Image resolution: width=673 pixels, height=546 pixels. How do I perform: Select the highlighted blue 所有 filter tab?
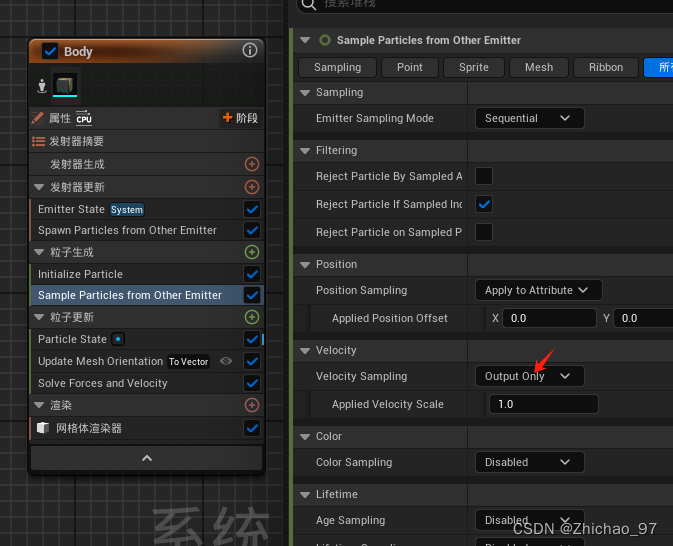pyautogui.click(x=659, y=67)
